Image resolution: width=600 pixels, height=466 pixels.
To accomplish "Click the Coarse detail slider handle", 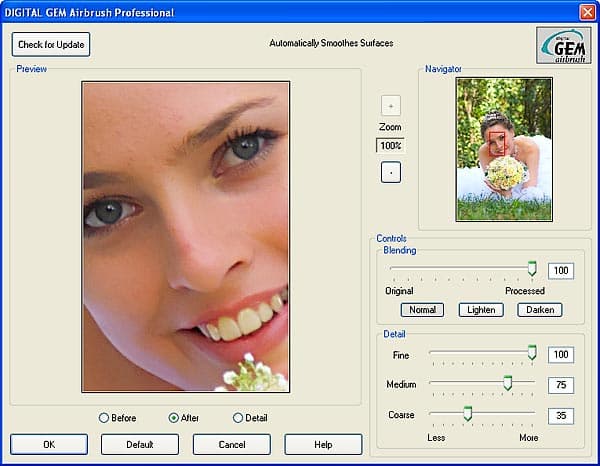I will 468,414.
